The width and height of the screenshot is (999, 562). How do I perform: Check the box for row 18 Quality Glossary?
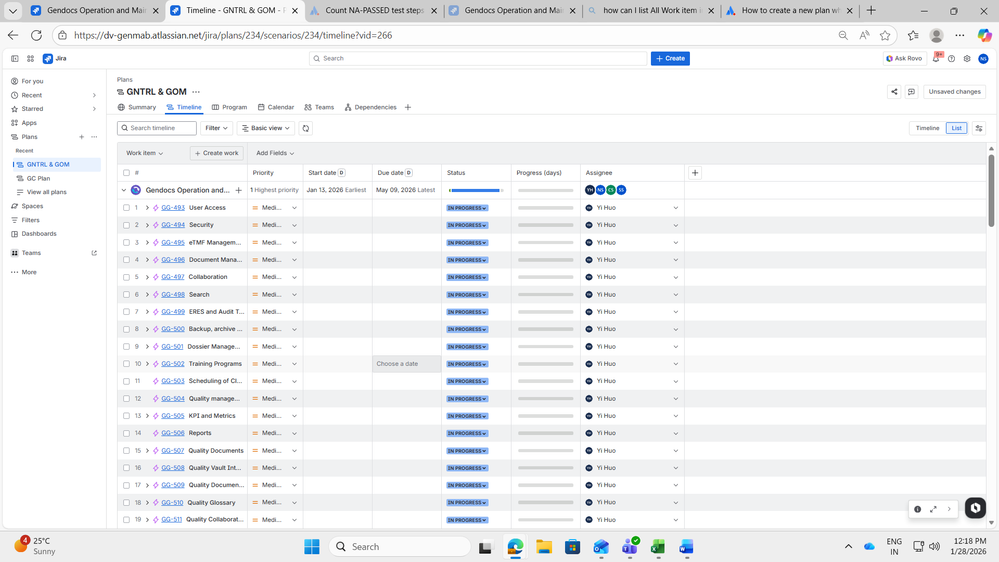point(126,503)
